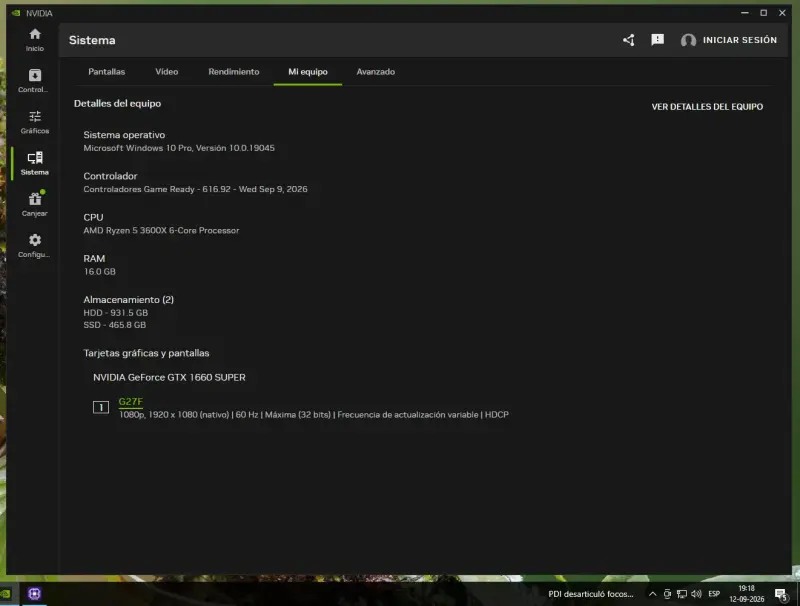This screenshot has height=606, width=800.
Task: Click the ESP language indicator
Action: [714, 594]
